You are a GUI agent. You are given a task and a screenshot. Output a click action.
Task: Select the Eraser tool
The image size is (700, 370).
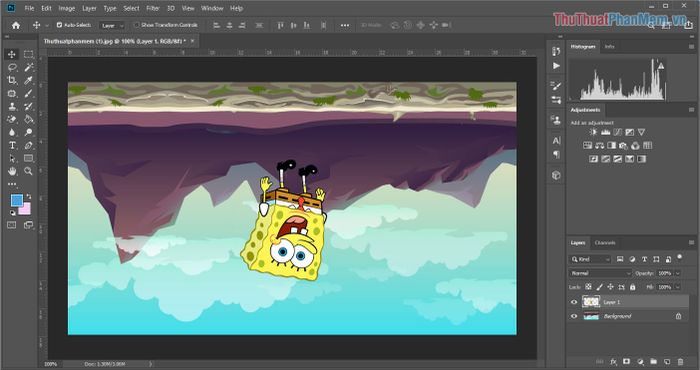click(12, 119)
